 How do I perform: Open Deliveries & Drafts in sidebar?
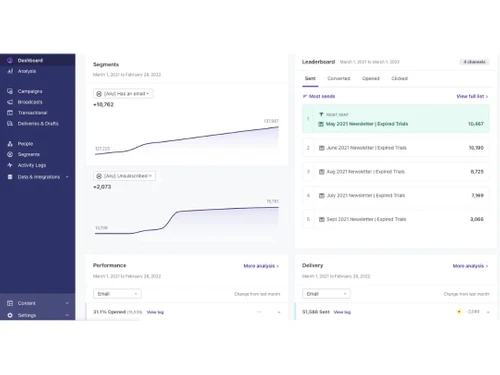pos(38,123)
